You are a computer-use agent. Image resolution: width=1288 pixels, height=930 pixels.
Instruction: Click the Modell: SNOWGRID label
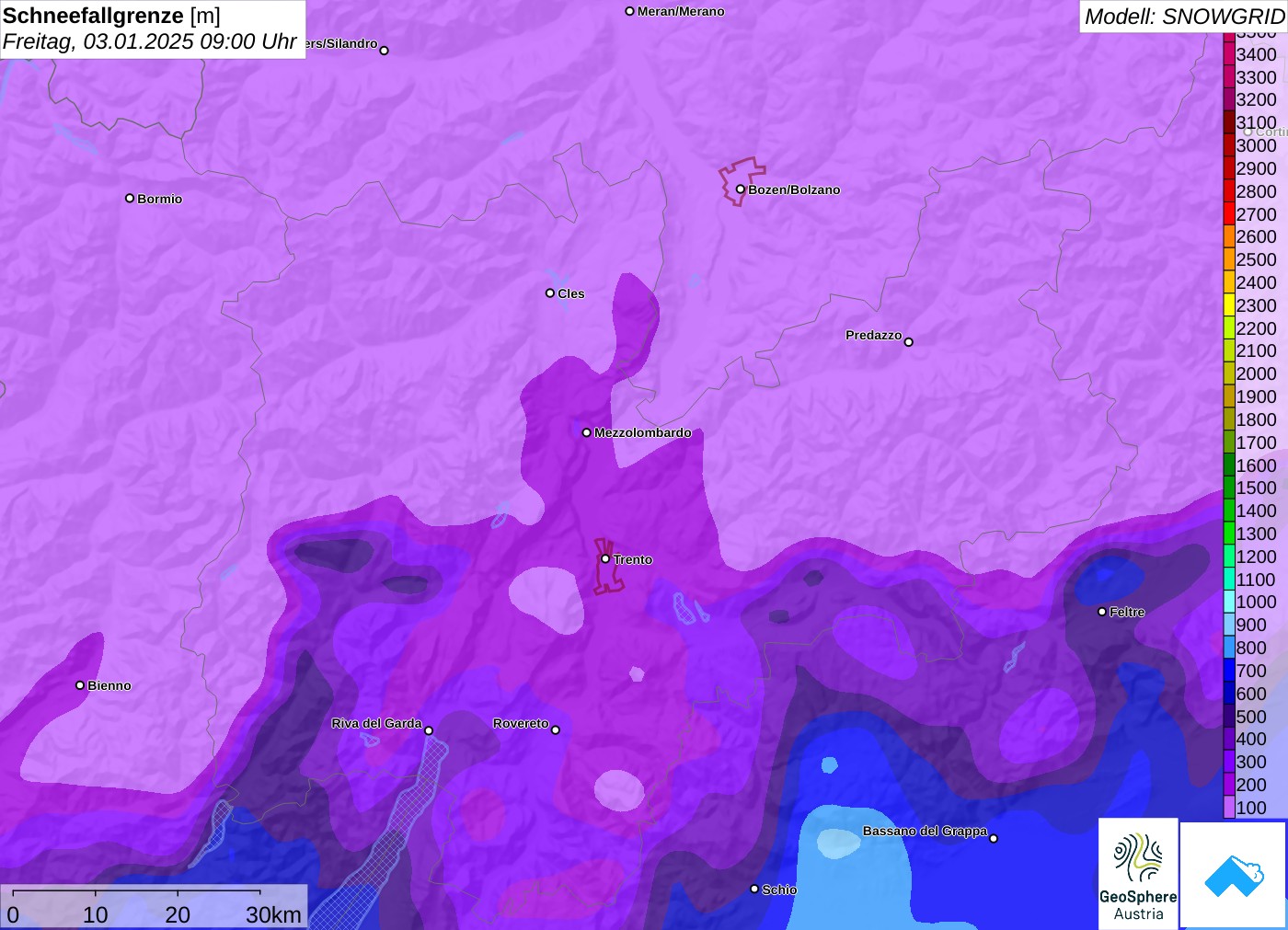point(1183,17)
